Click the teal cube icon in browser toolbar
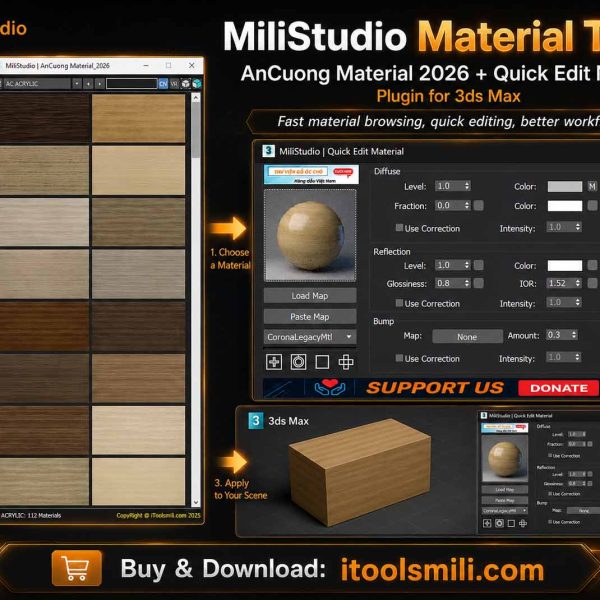Viewport: 600px width, 600px height. pos(197,83)
